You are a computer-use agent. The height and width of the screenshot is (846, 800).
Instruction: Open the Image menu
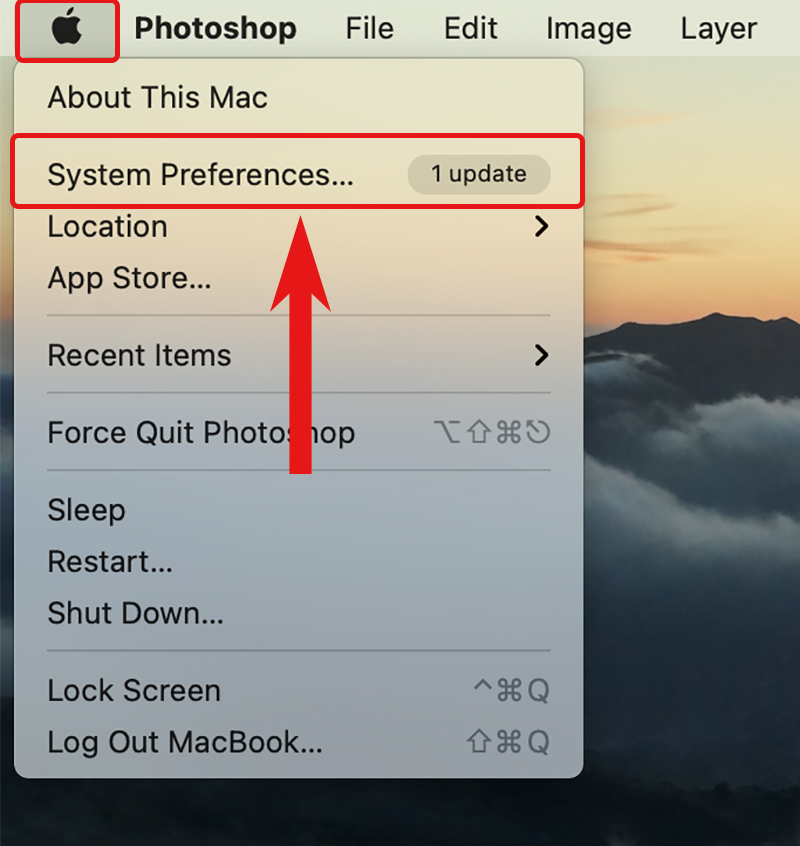[588, 29]
